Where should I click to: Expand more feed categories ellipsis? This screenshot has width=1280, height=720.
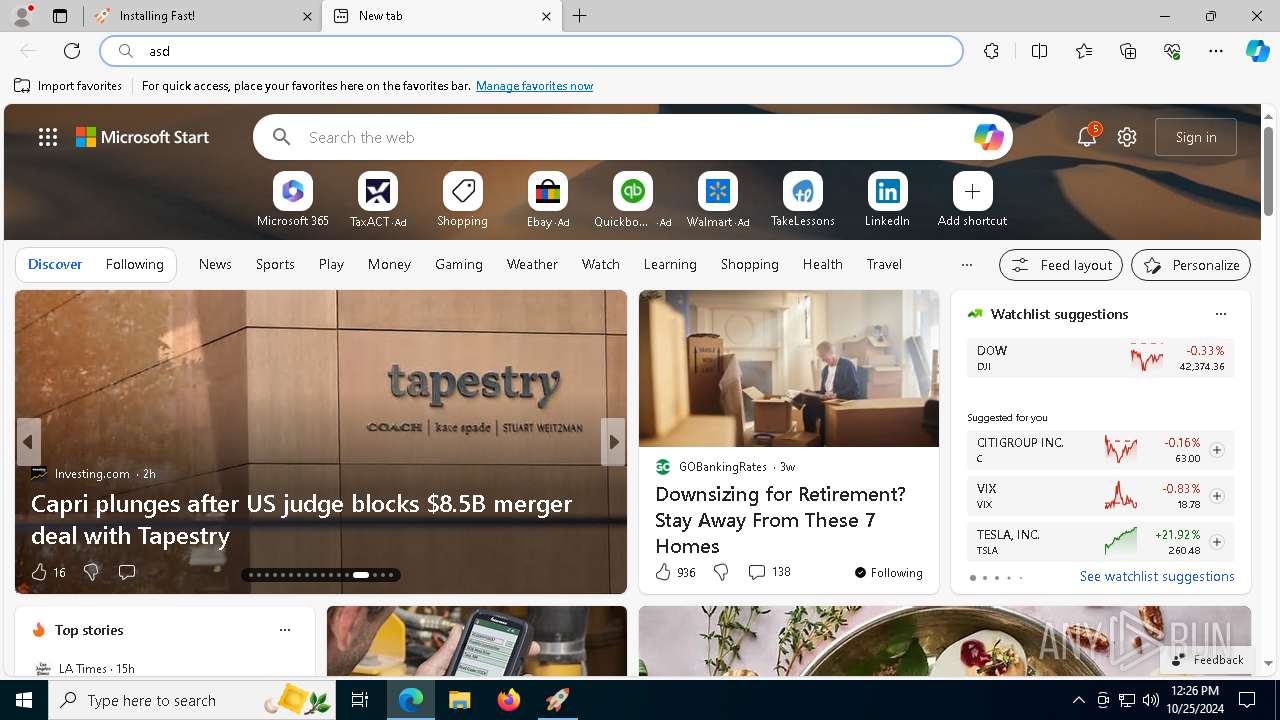pyautogui.click(x=966, y=265)
